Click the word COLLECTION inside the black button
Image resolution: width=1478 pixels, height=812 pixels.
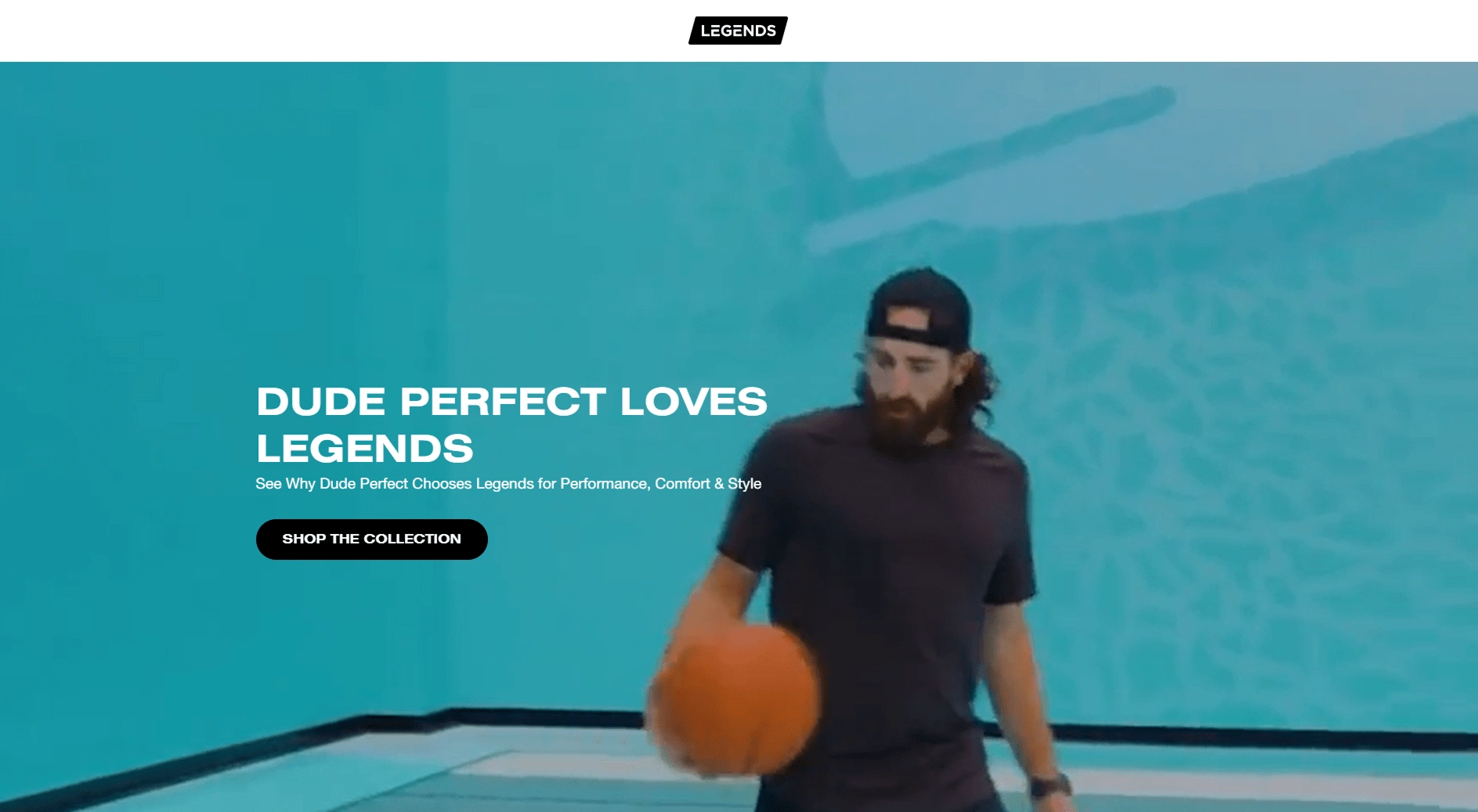point(412,539)
